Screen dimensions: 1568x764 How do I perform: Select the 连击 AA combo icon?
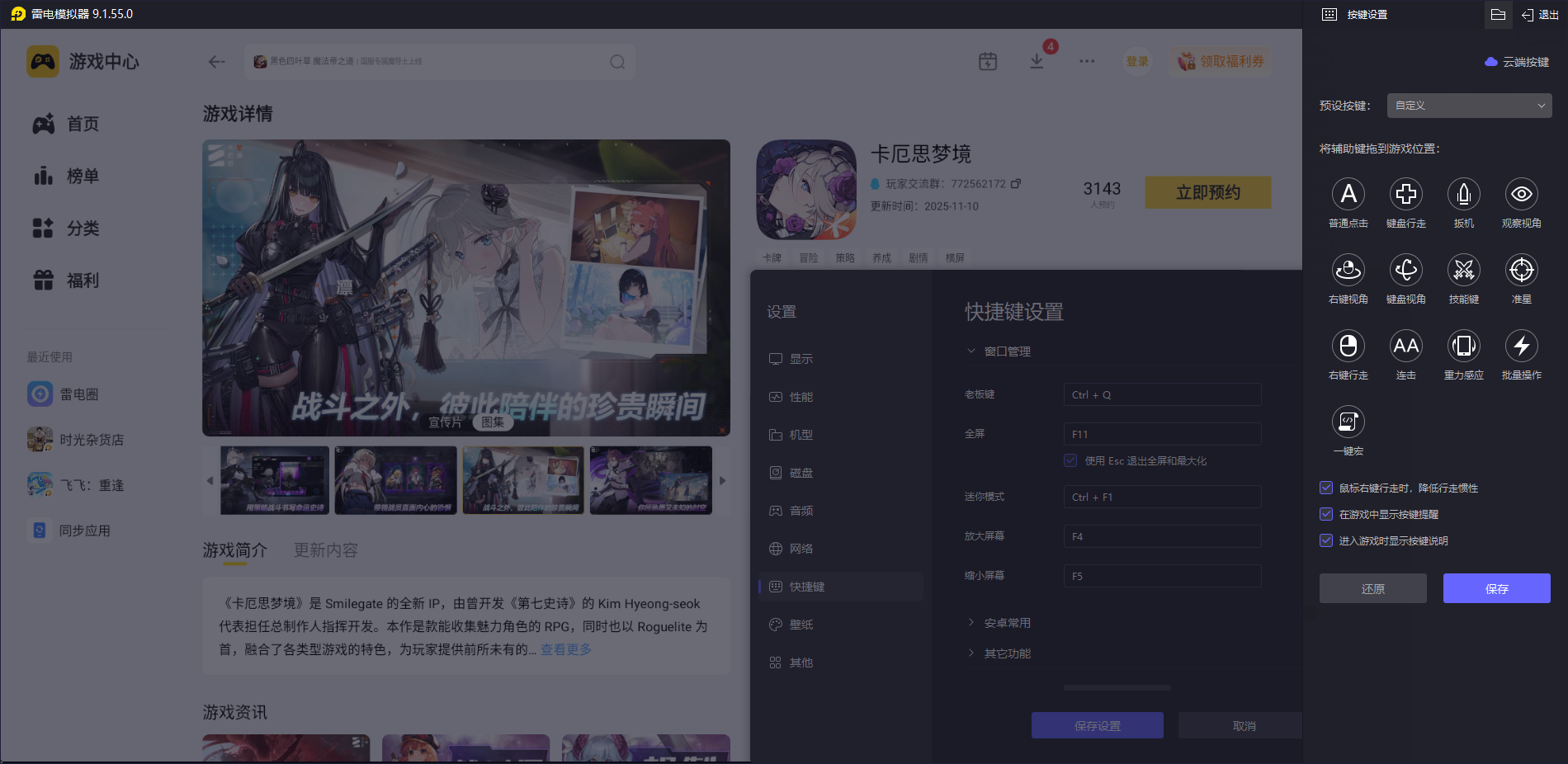(x=1406, y=346)
